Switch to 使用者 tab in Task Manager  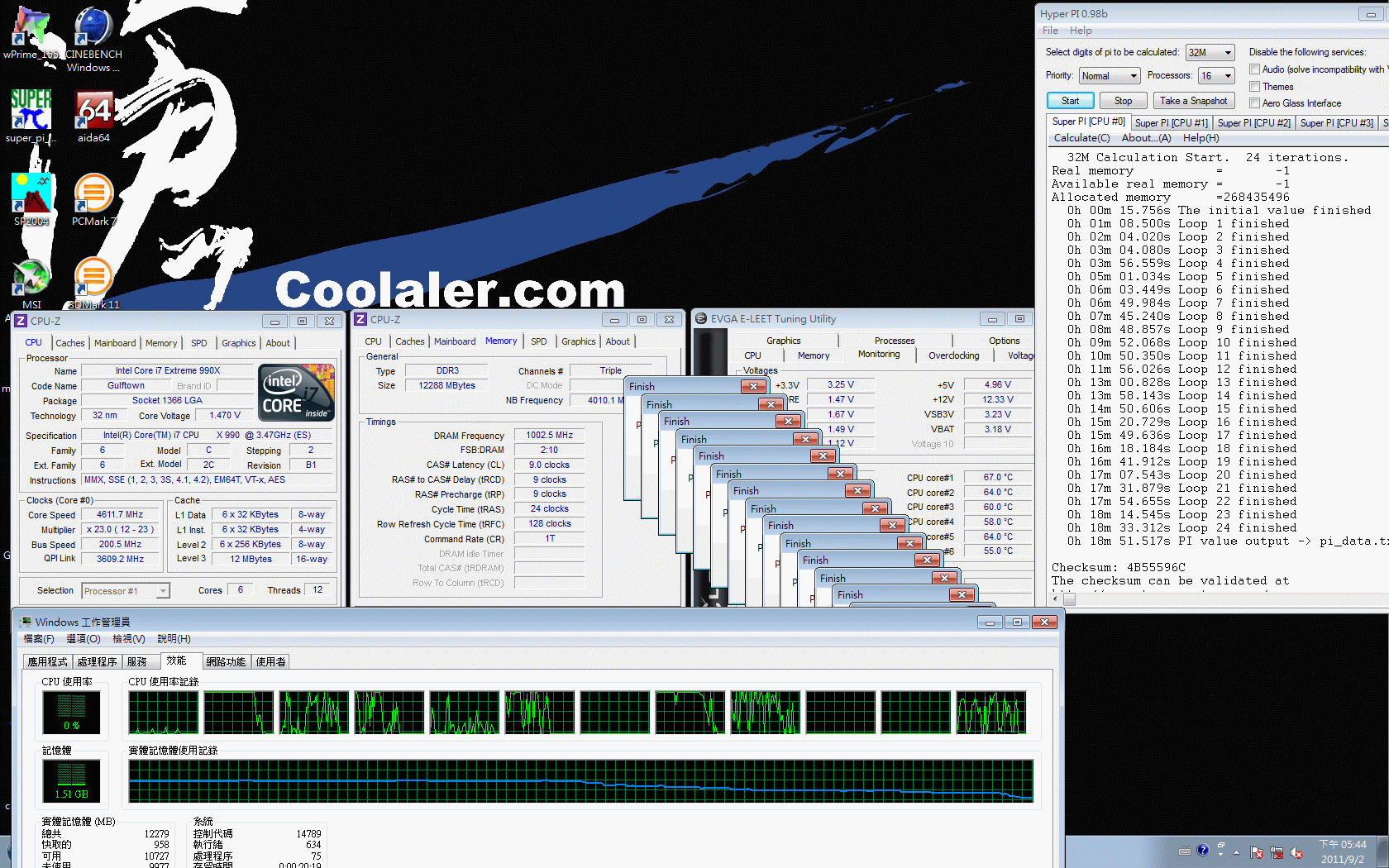point(270,662)
